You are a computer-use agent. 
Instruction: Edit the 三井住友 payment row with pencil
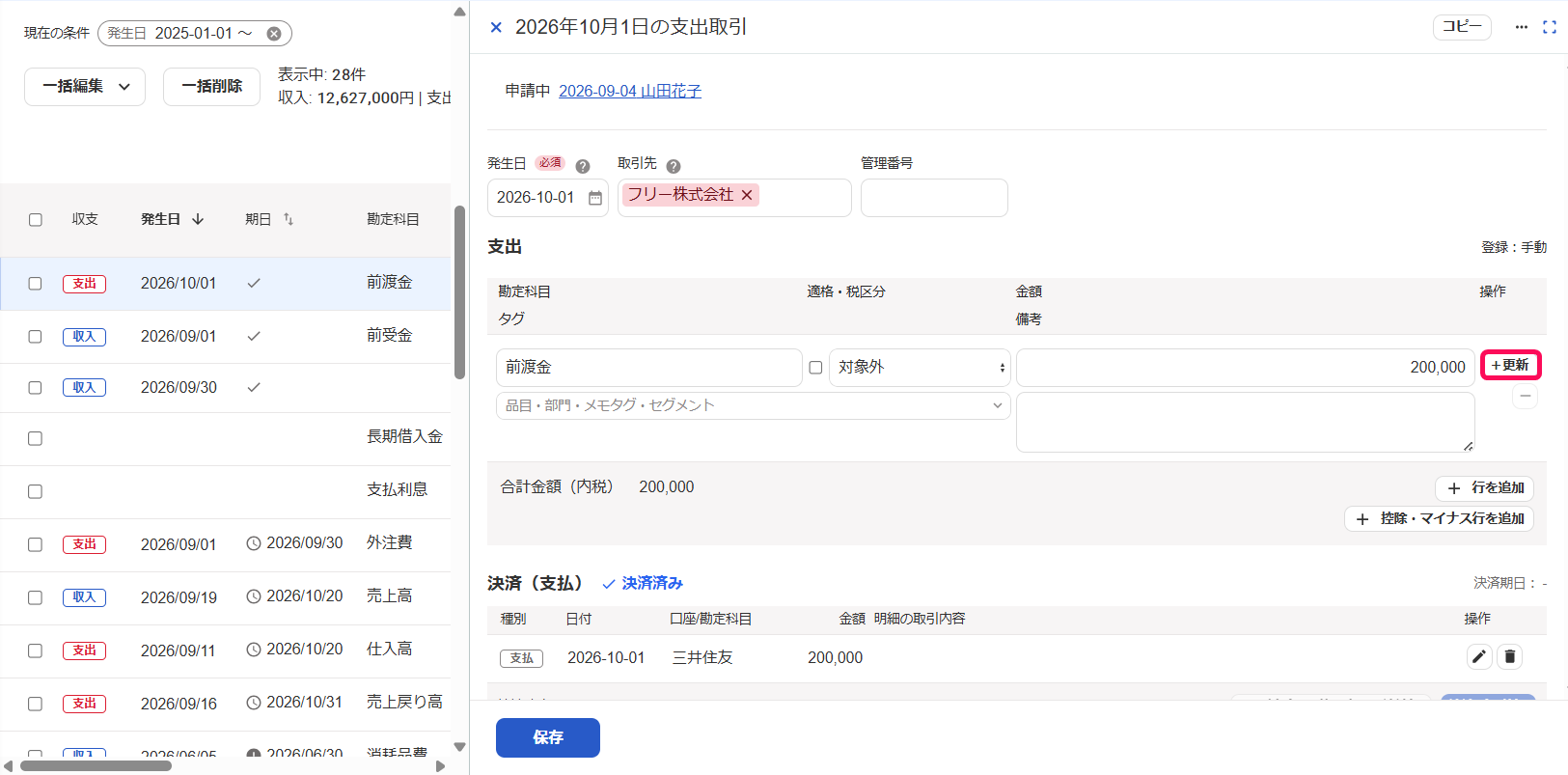1479,656
